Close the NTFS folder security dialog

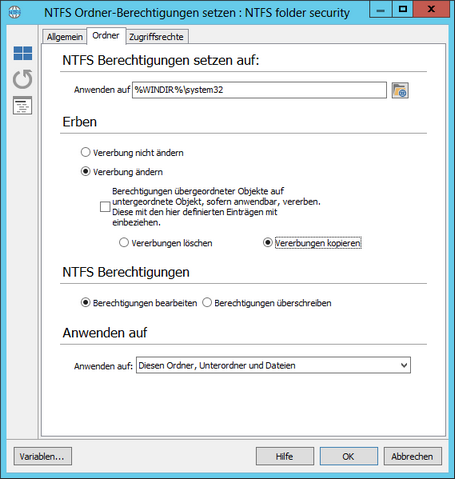(431, 9)
